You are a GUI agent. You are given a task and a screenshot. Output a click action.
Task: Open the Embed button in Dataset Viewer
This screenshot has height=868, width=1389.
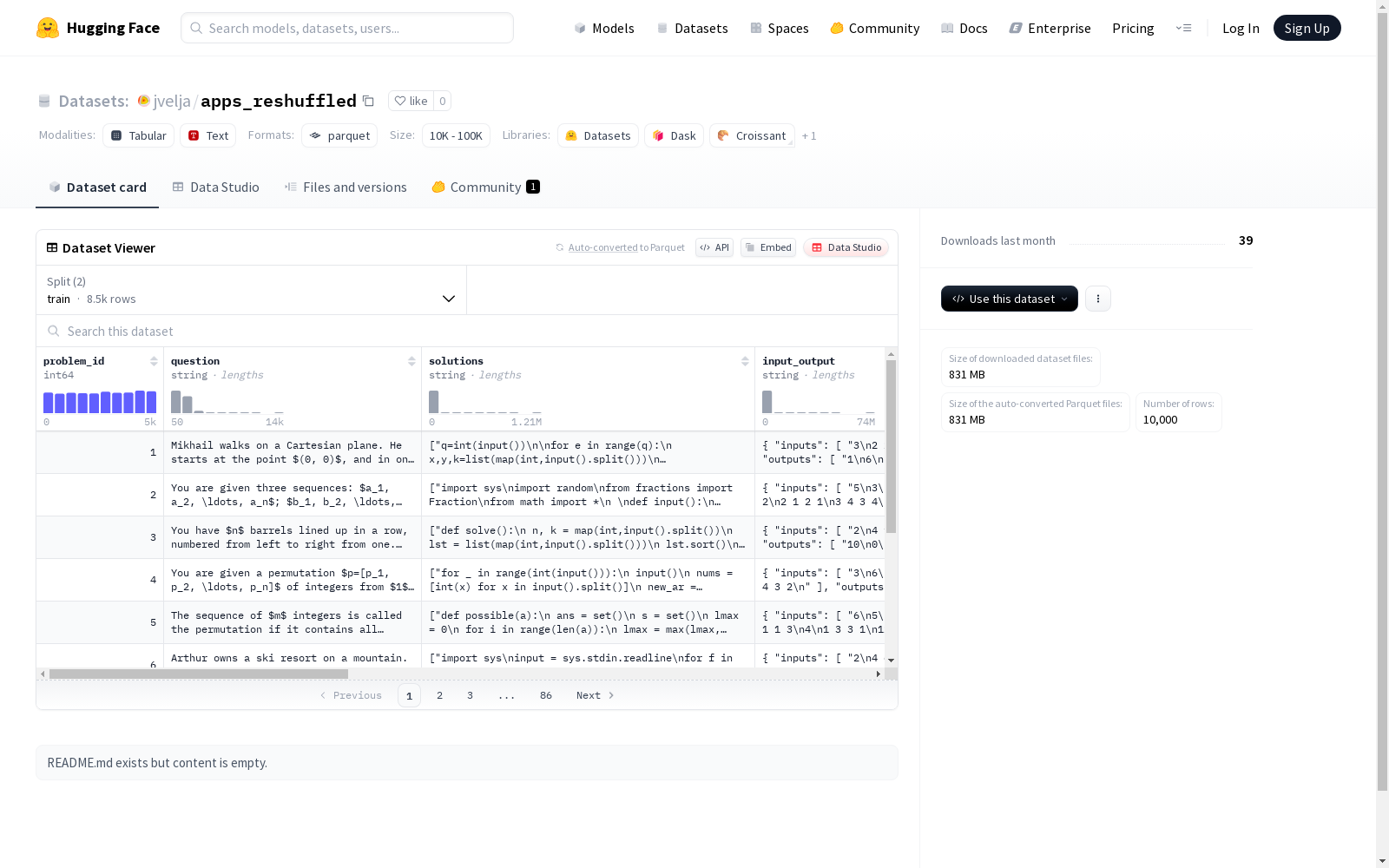(x=768, y=247)
